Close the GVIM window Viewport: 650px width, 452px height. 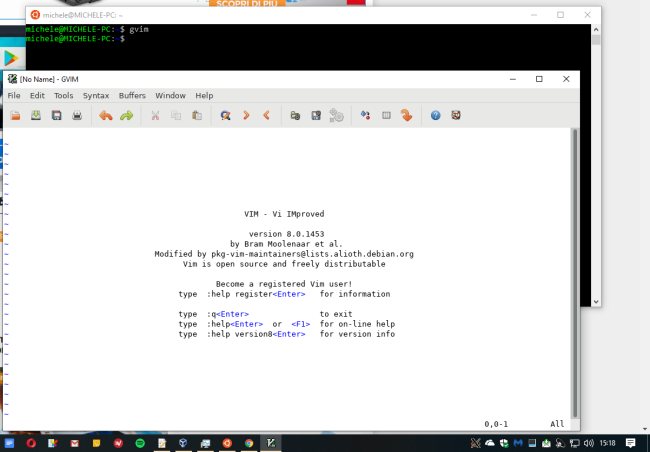click(x=566, y=79)
